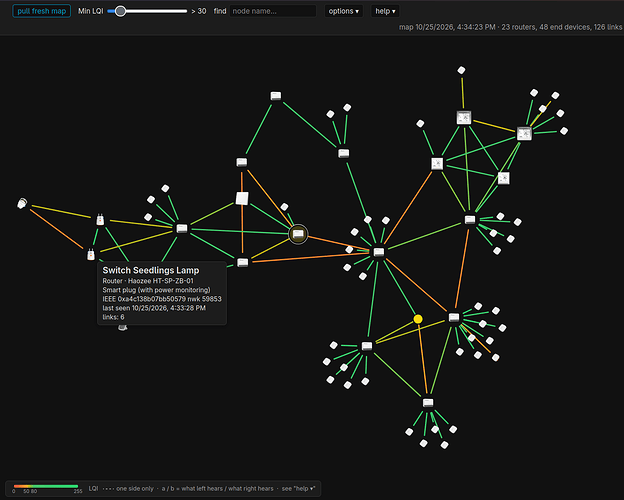Click the pull fresh map button
624x500 pixels.
41,11
